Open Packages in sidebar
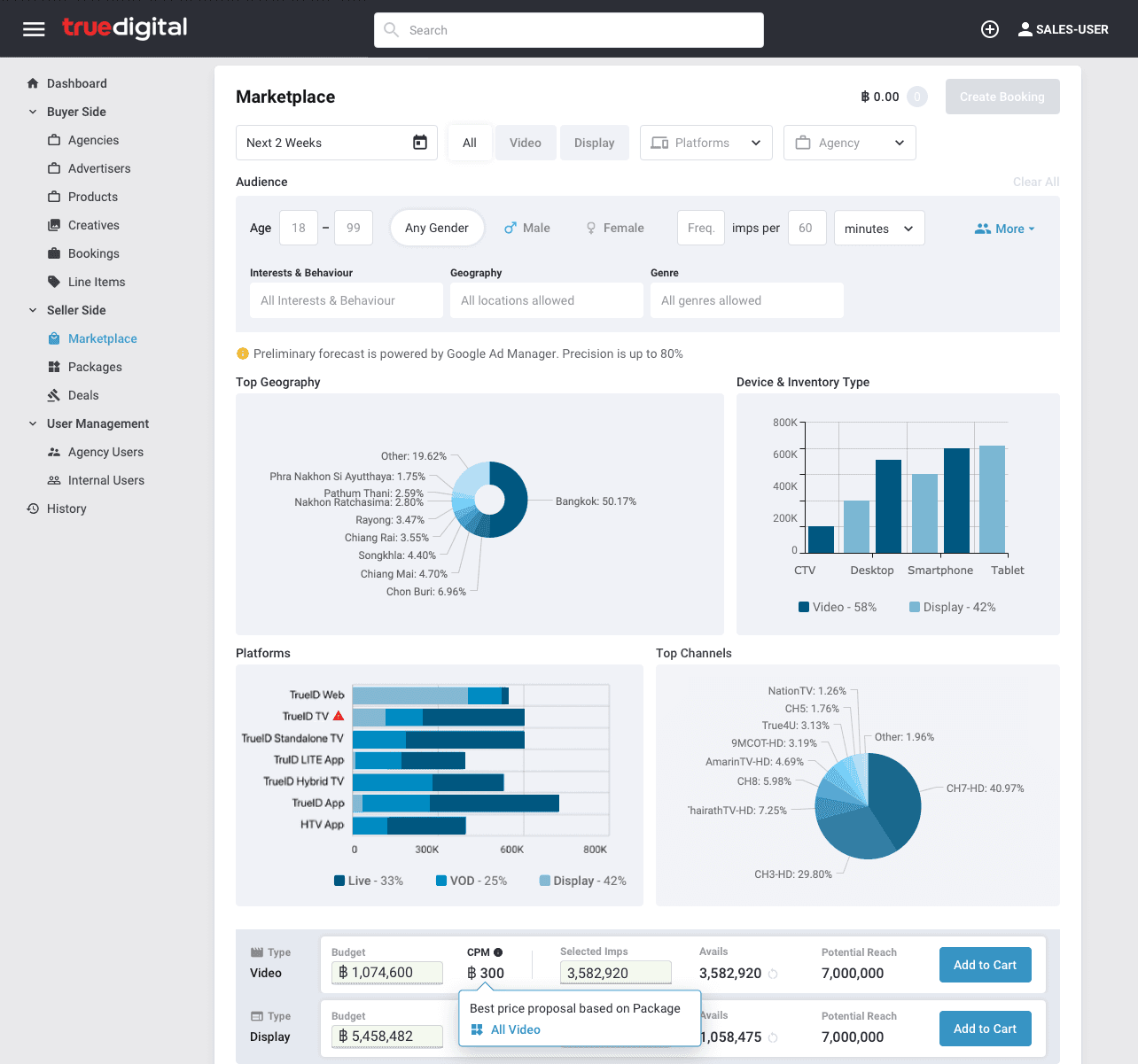The image size is (1138, 1064). (95, 367)
